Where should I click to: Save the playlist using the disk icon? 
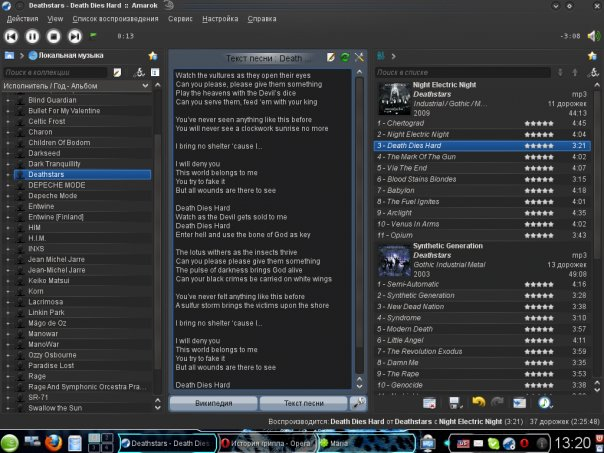(455, 403)
